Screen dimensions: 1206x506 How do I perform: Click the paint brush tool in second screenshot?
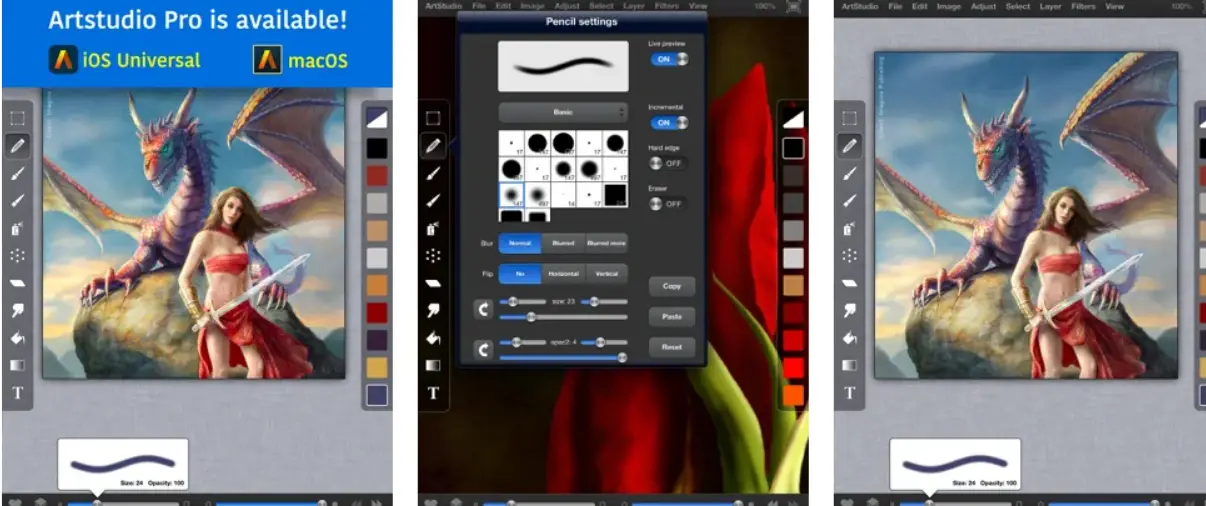coord(433,173)
